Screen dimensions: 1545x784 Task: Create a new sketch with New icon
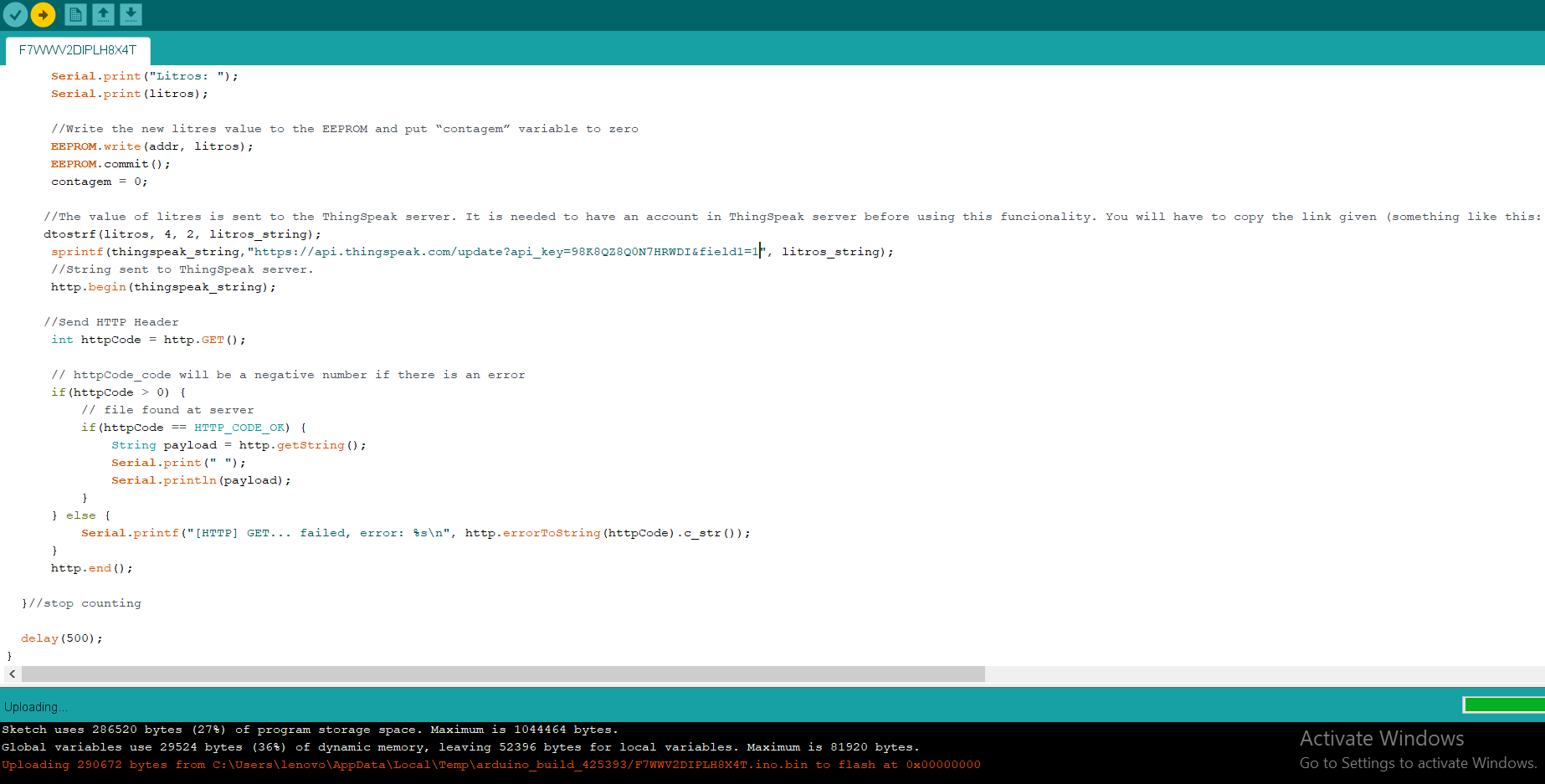pos(75,14)
